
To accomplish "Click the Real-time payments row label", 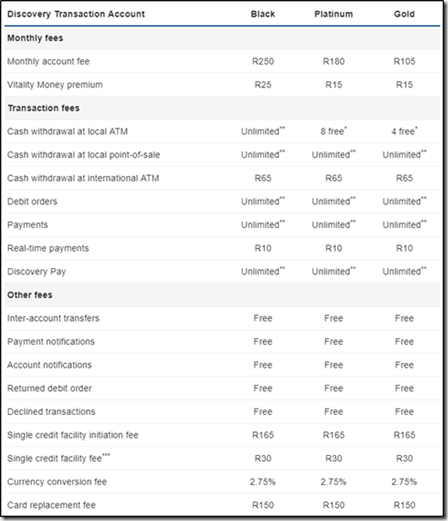I will click(x=48, y=248).
